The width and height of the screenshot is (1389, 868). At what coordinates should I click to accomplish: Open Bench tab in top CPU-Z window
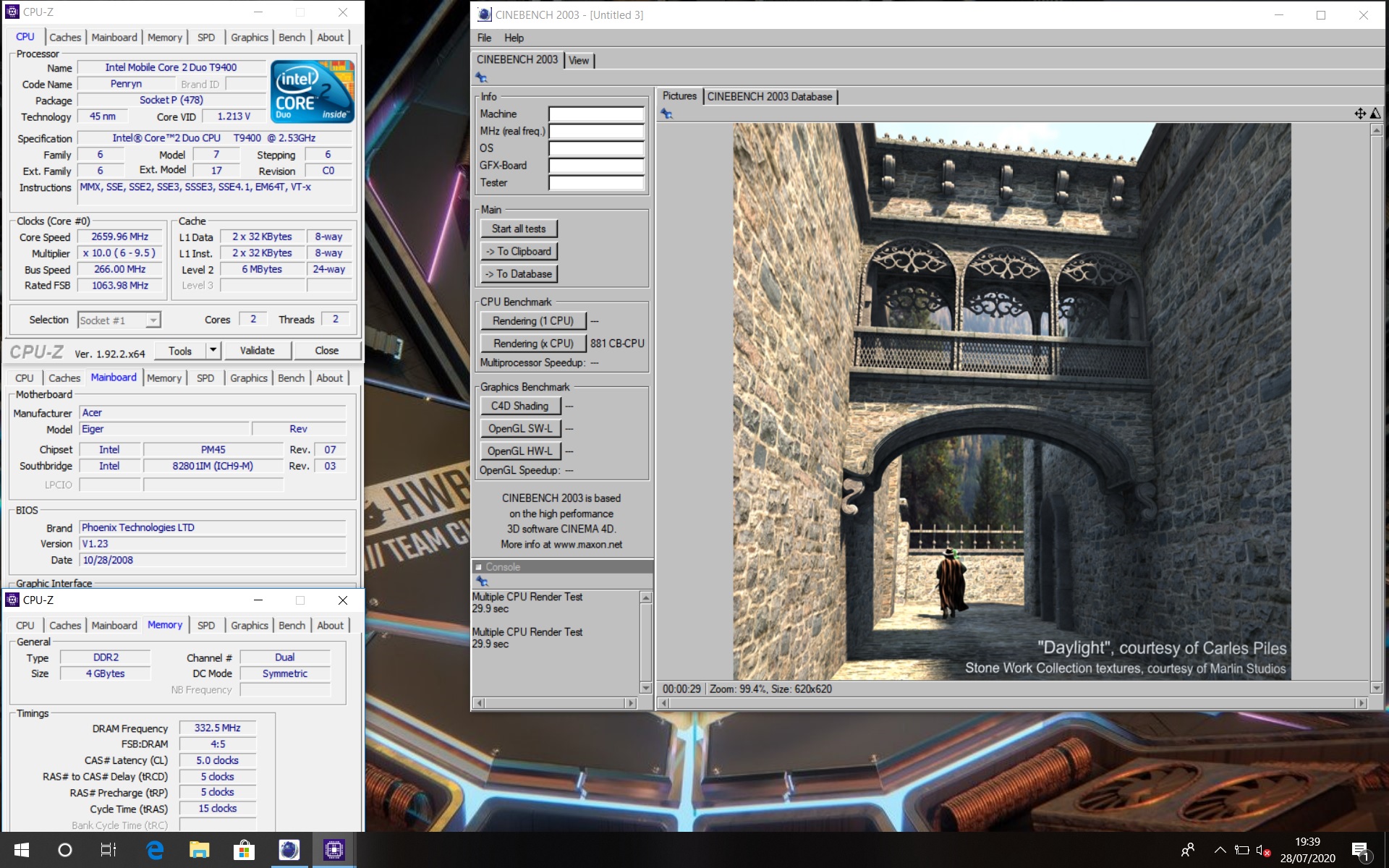[292, 37]
